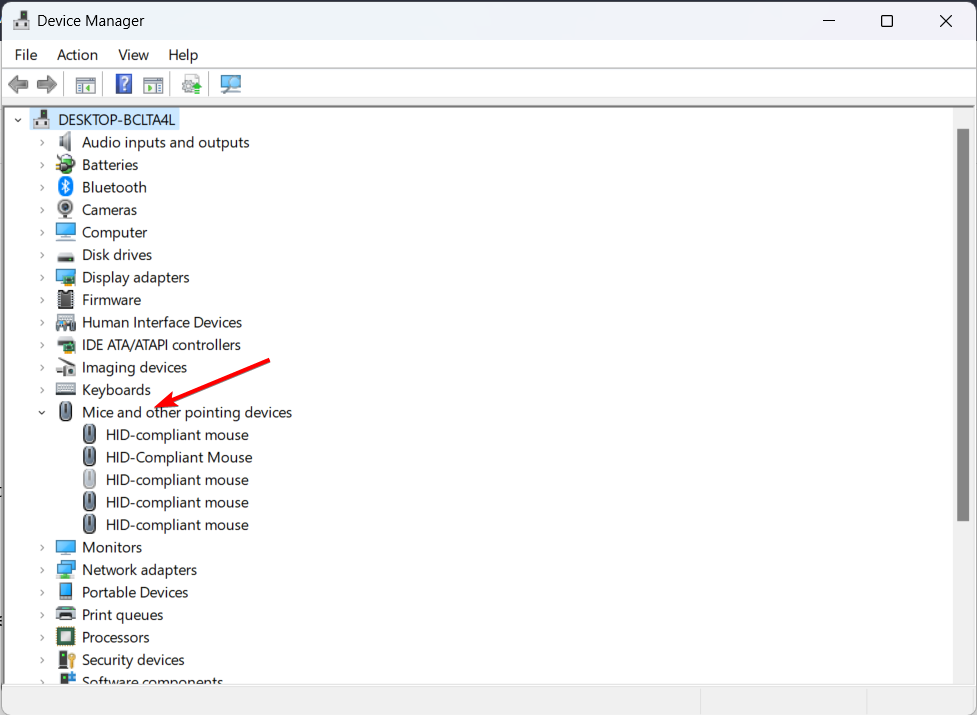
Task: Collapse the DESKTOP-BCLTA4L root node
Action: [x=18, y=120]
